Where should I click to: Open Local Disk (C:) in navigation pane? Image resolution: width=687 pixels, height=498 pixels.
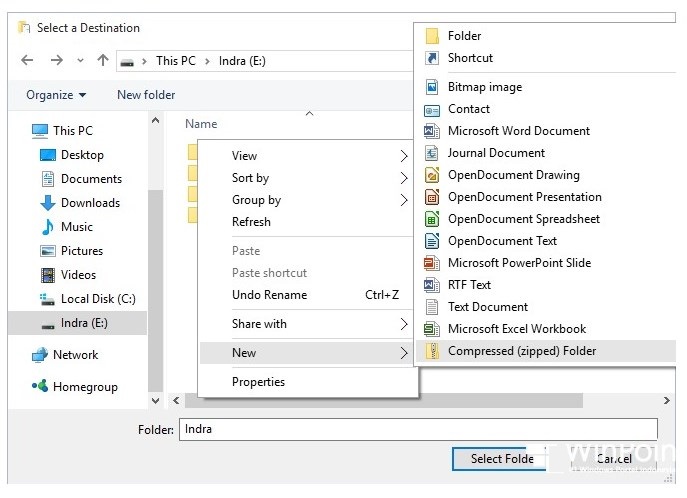[x=97, y=299]
